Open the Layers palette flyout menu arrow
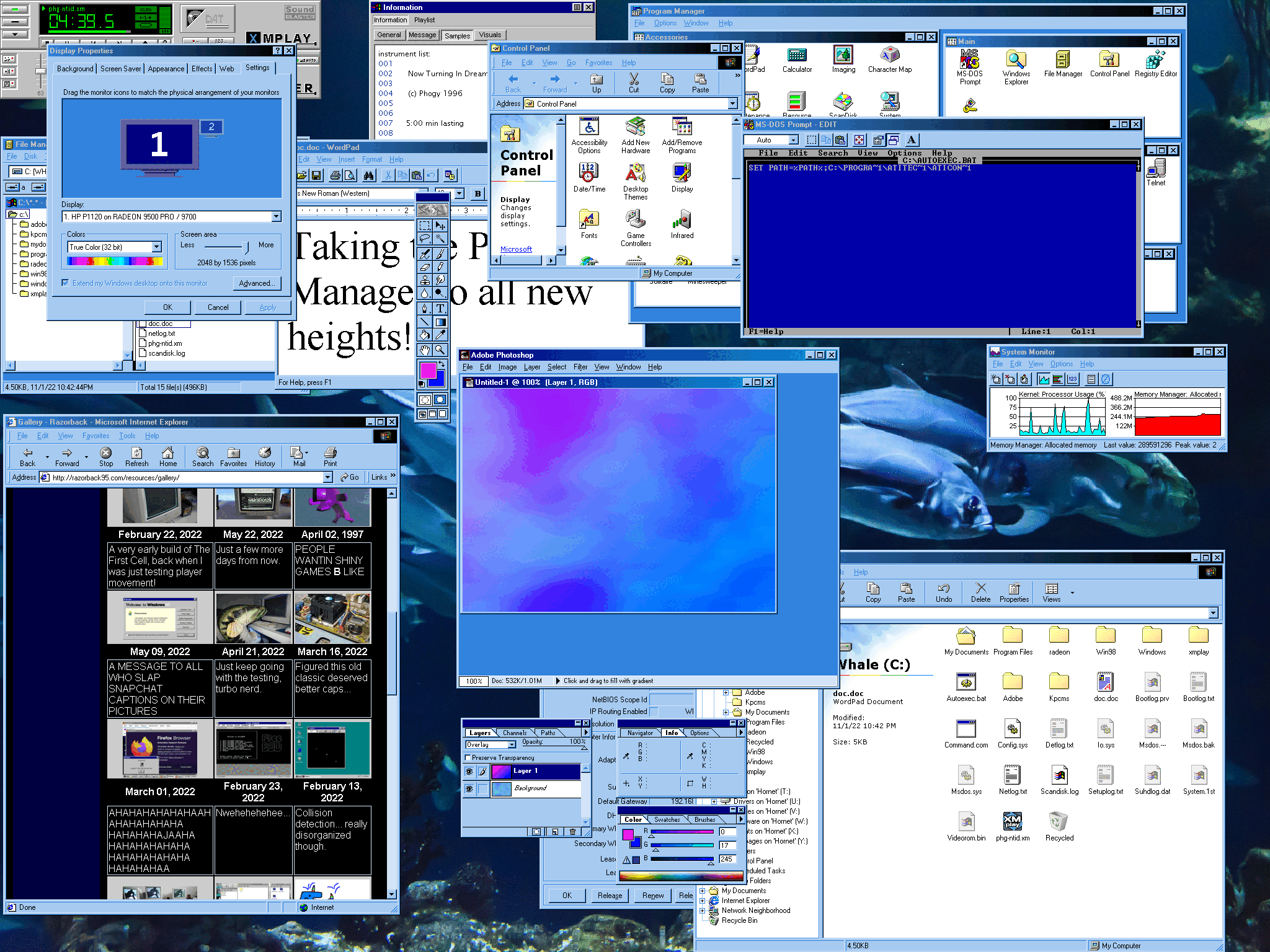This screenshot has width=1270, height=952. tap(585, 733)
